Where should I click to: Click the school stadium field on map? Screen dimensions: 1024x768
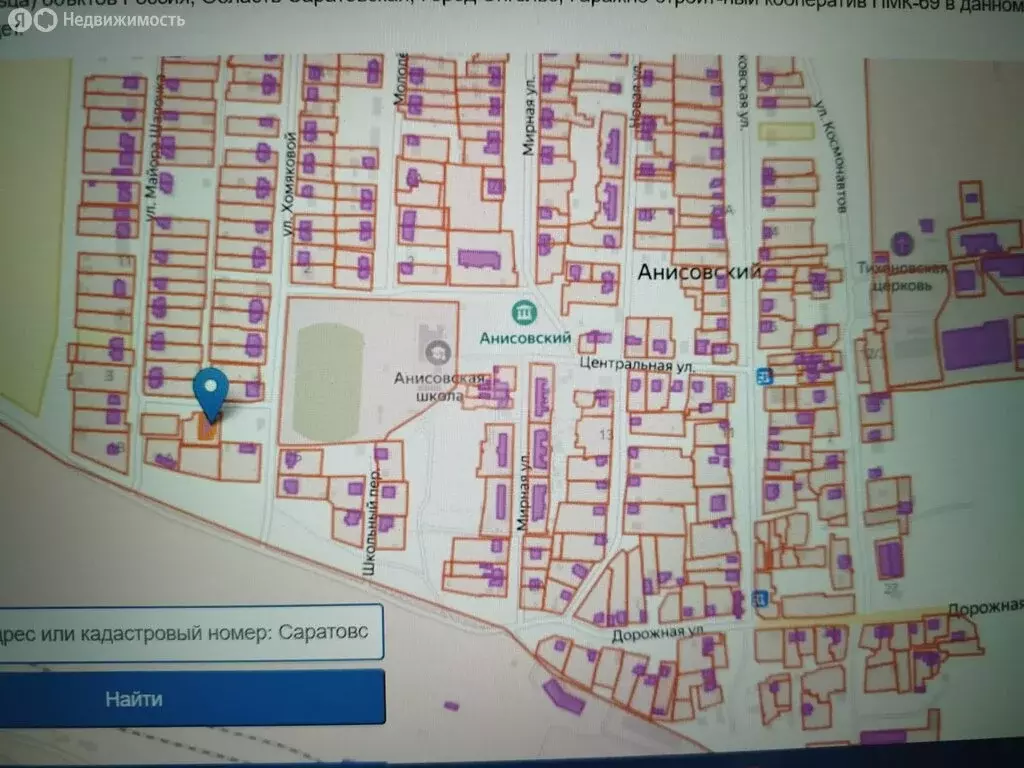(x=327, y=382)
